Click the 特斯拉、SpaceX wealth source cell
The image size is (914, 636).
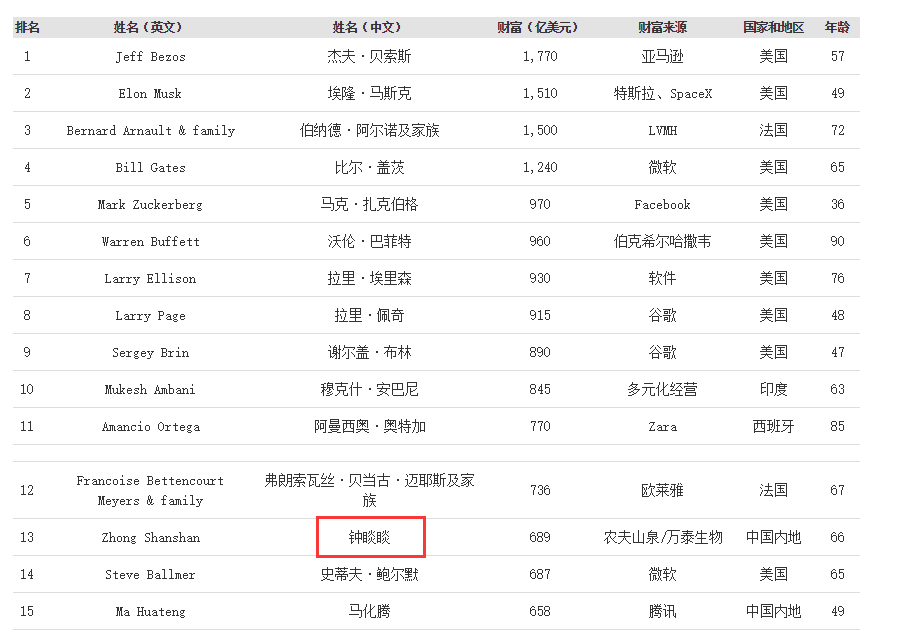tap(662, 94)
